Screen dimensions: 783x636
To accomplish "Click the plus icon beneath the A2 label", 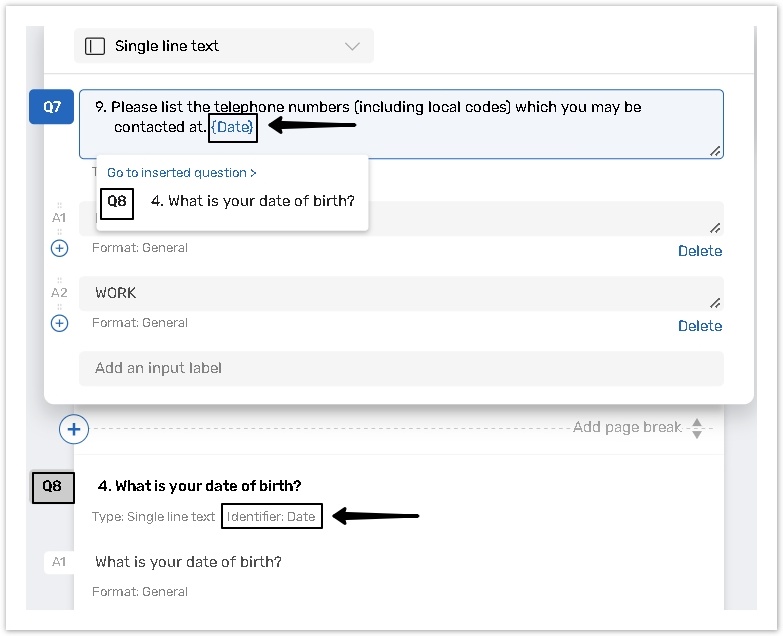I will point(59,323).
